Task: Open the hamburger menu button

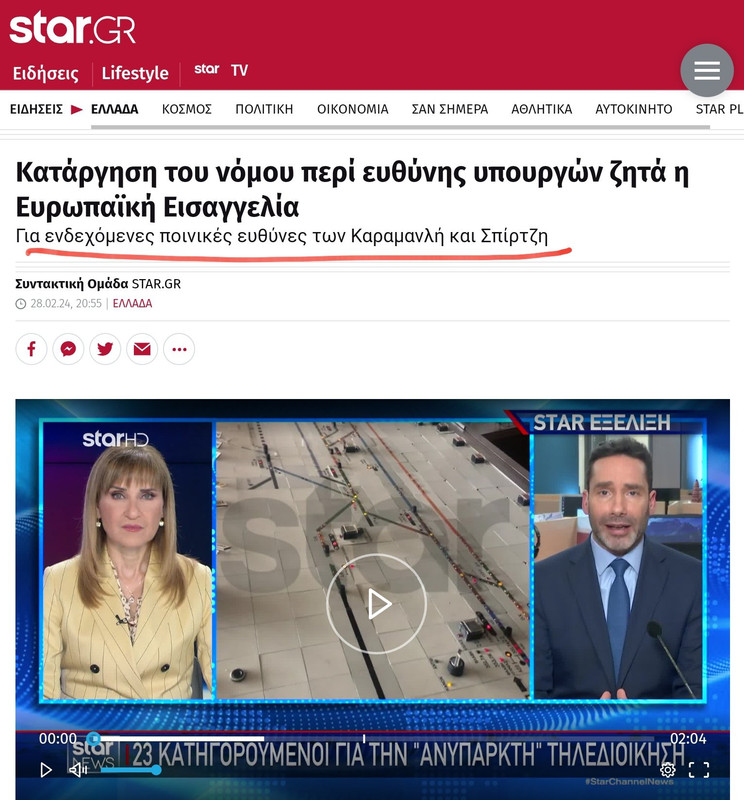Action: (x=707, y=70)
